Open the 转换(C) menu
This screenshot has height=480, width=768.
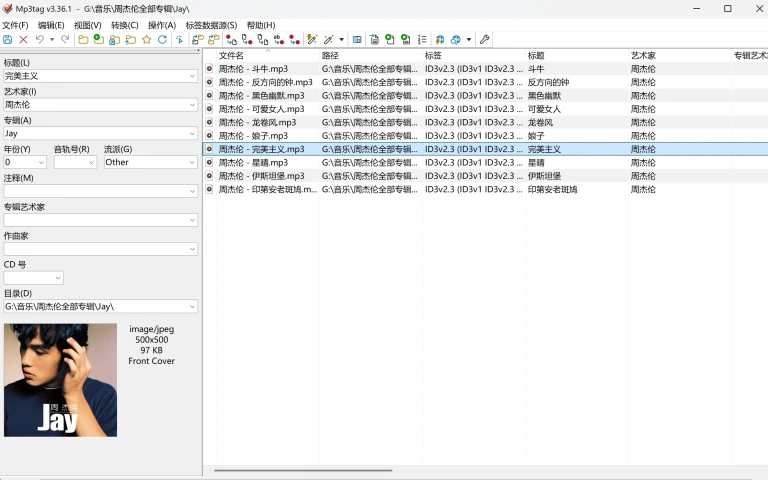click(x=124, y=25)
